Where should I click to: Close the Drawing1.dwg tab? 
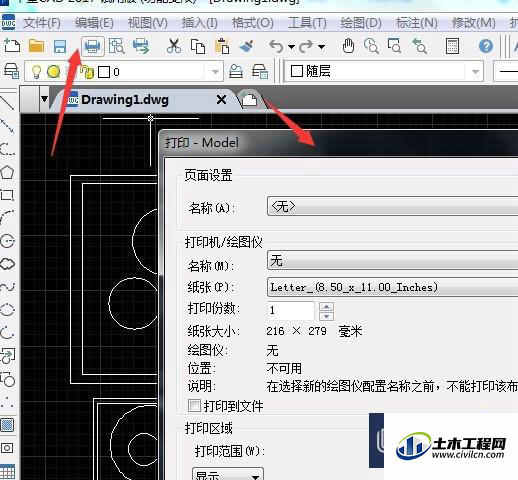coord(221,99)
